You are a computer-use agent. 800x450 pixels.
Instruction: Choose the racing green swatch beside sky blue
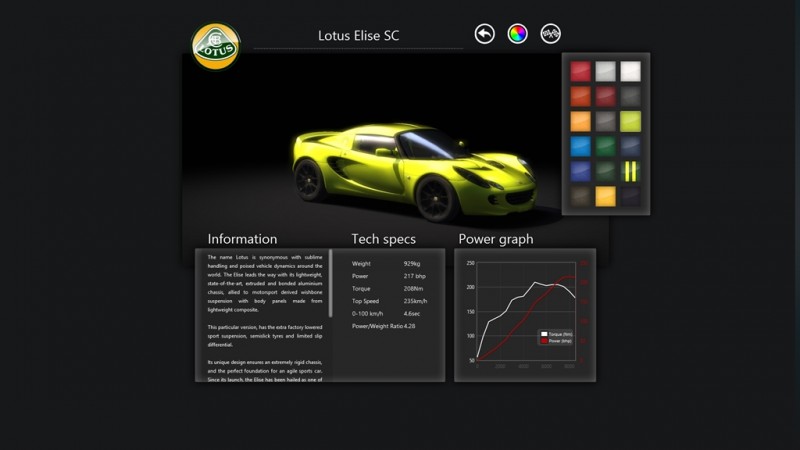pos(606,146)
